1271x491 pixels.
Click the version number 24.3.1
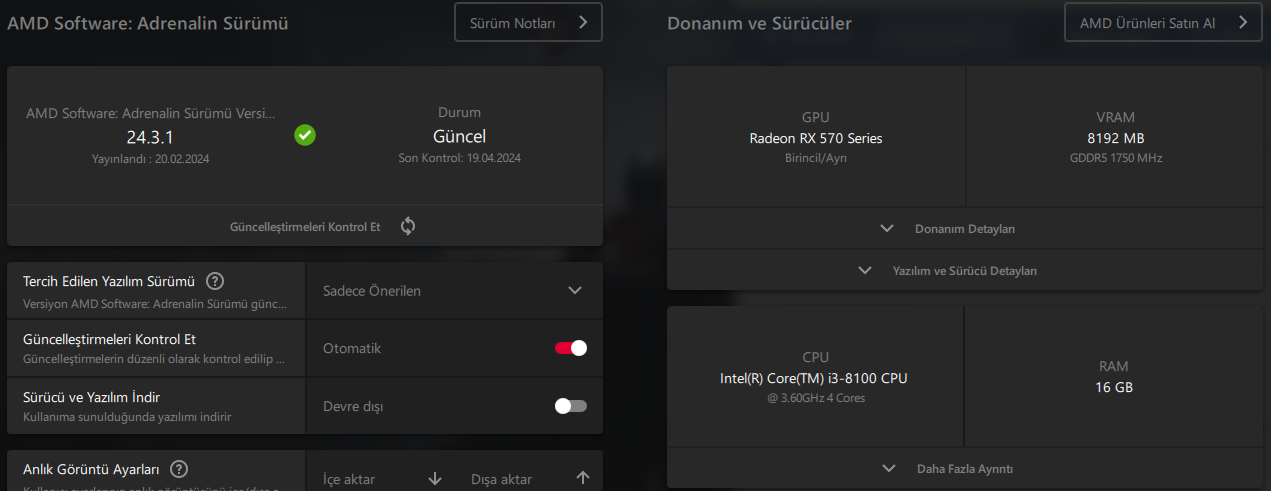coord(150,137)
